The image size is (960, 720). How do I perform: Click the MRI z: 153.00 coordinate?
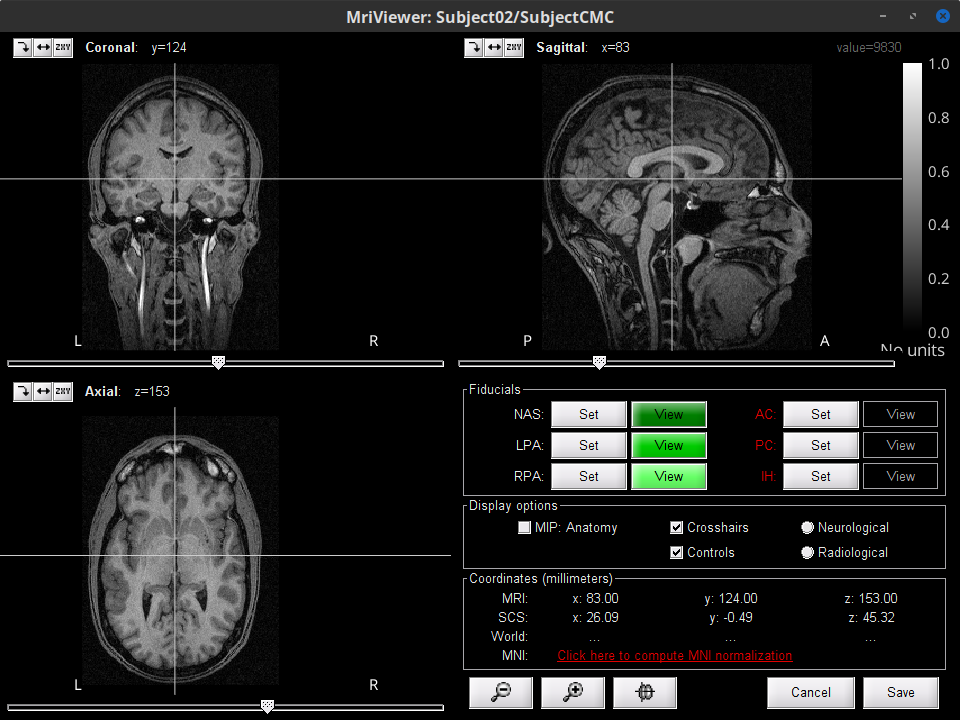point(871,599)
